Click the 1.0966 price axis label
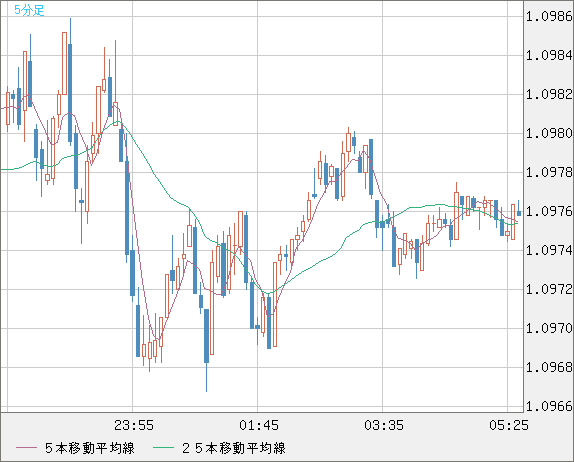The image size is (574, 462). (549, 406)
